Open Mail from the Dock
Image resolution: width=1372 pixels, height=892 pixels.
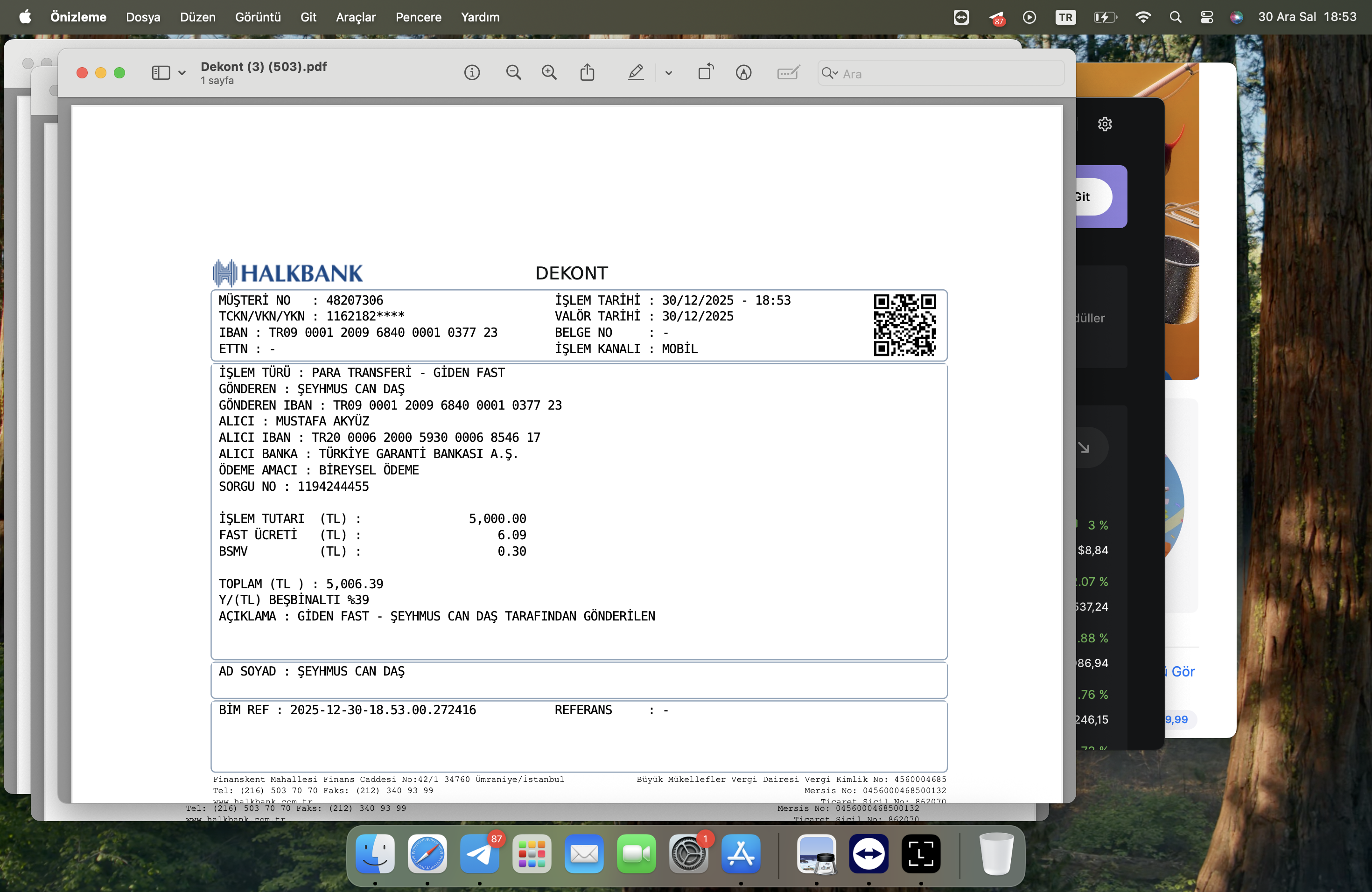tap(584, 853)
